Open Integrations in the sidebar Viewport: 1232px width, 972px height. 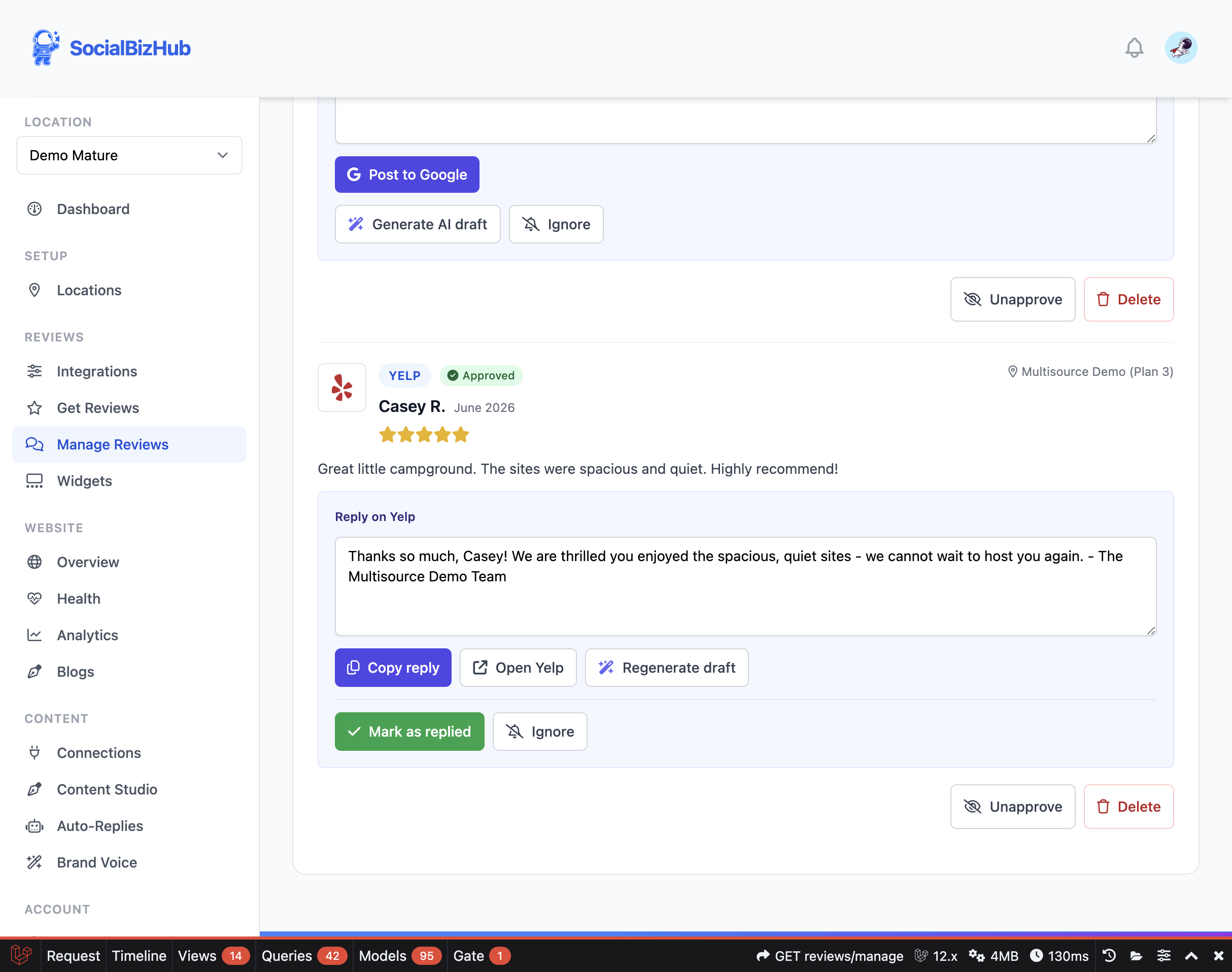click(x=129, y=372)
